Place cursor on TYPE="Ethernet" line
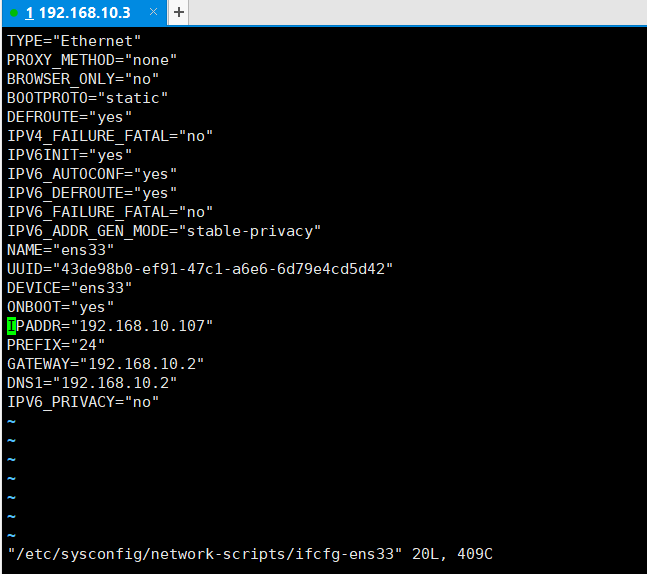Screen dimensions: 647x574 [x=74, y=41]
